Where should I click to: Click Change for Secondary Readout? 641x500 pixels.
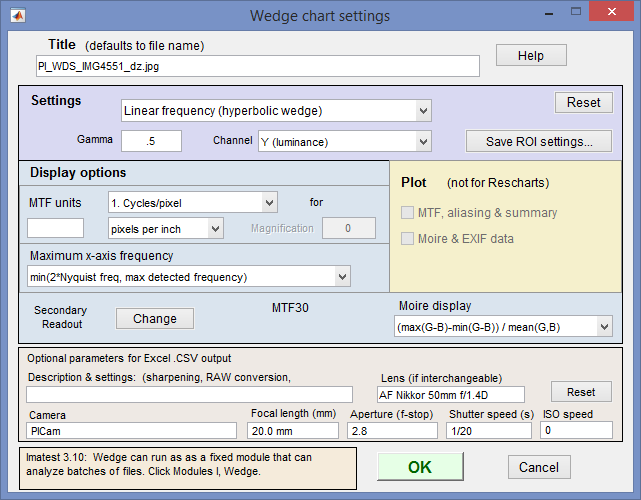(155, 318)
